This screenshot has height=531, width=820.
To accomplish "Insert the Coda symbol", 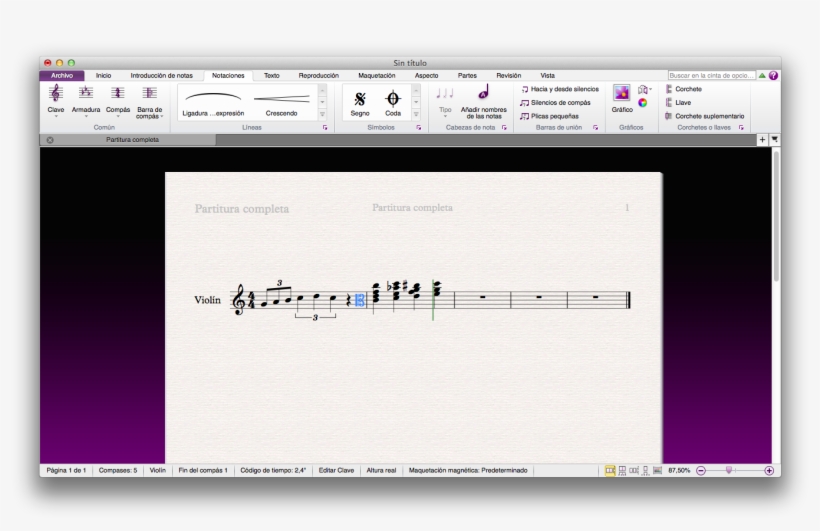I will click(393, 101).
